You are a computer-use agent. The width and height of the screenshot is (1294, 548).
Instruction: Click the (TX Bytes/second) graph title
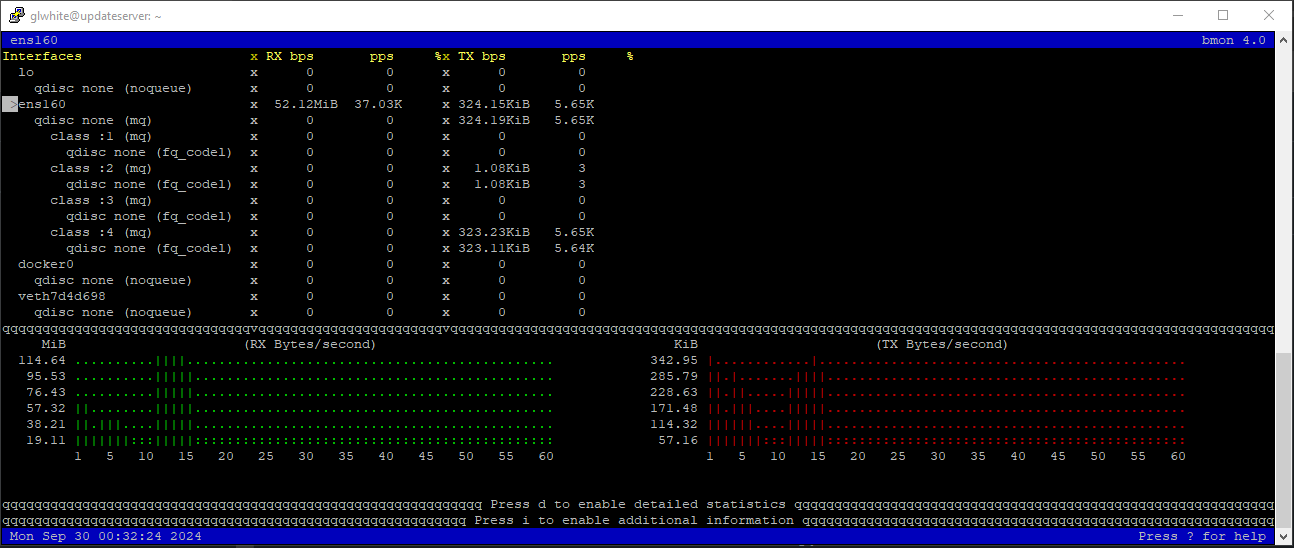[x=942, y=344]
